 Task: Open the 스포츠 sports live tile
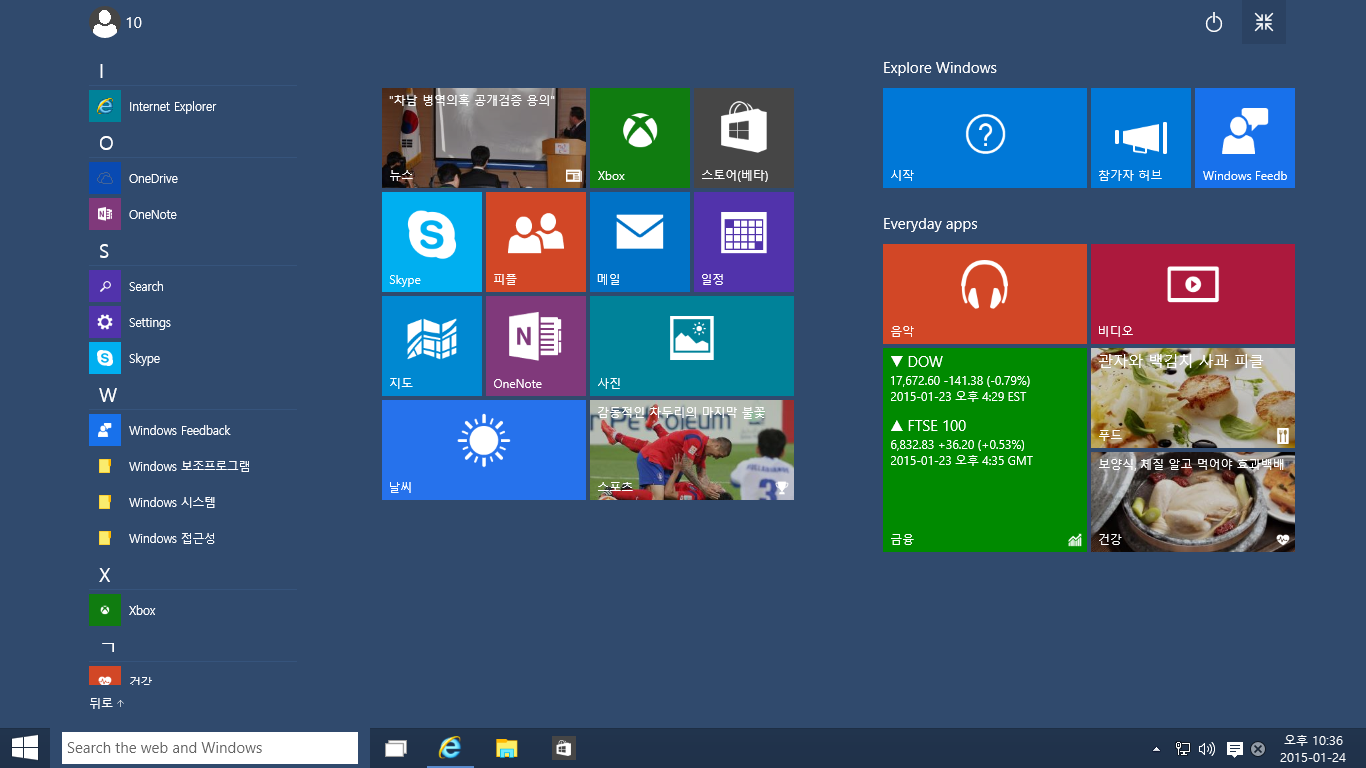pyautogui.click(x=692, y=450)
